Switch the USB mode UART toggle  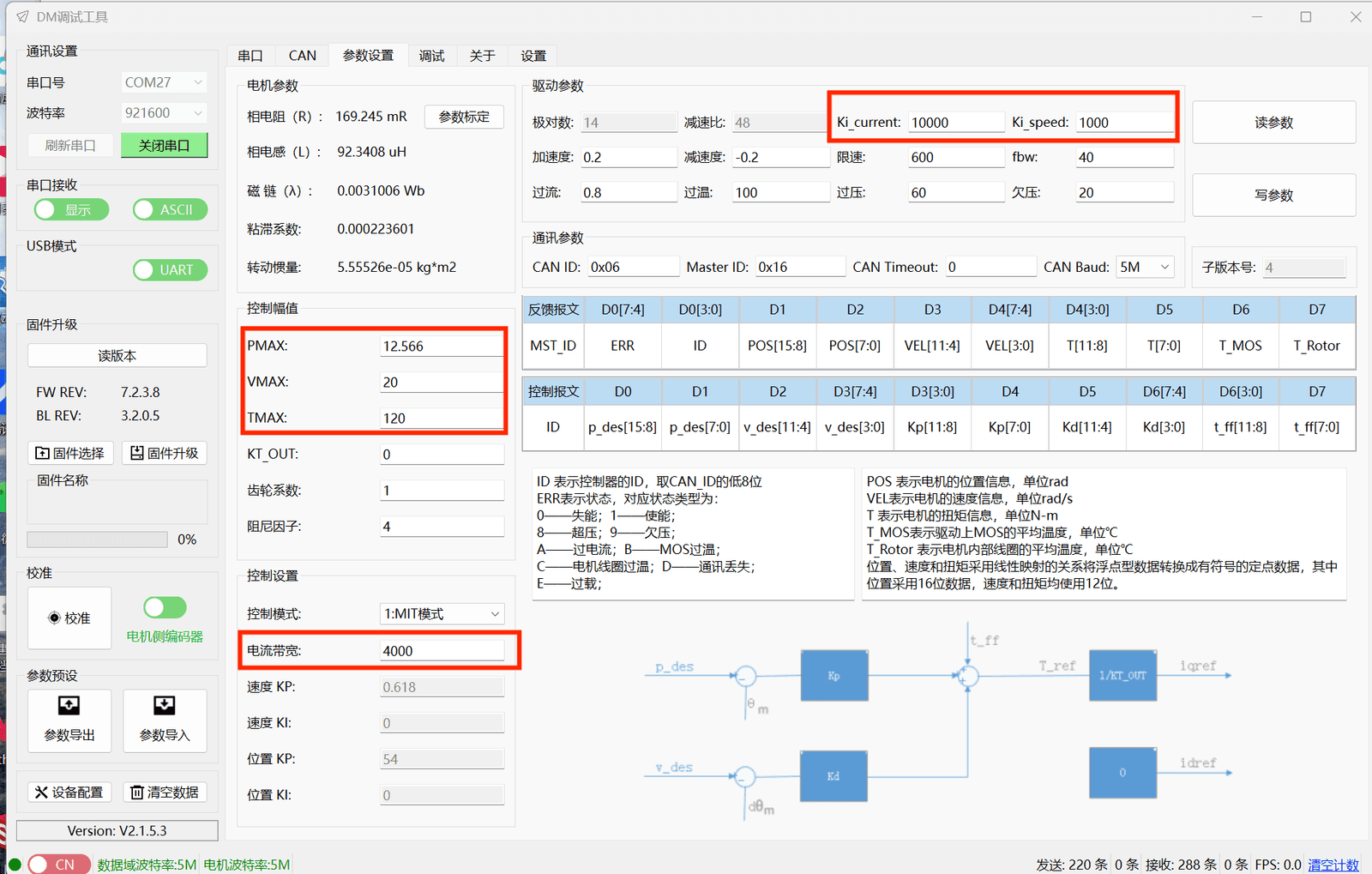pos(170,269)
